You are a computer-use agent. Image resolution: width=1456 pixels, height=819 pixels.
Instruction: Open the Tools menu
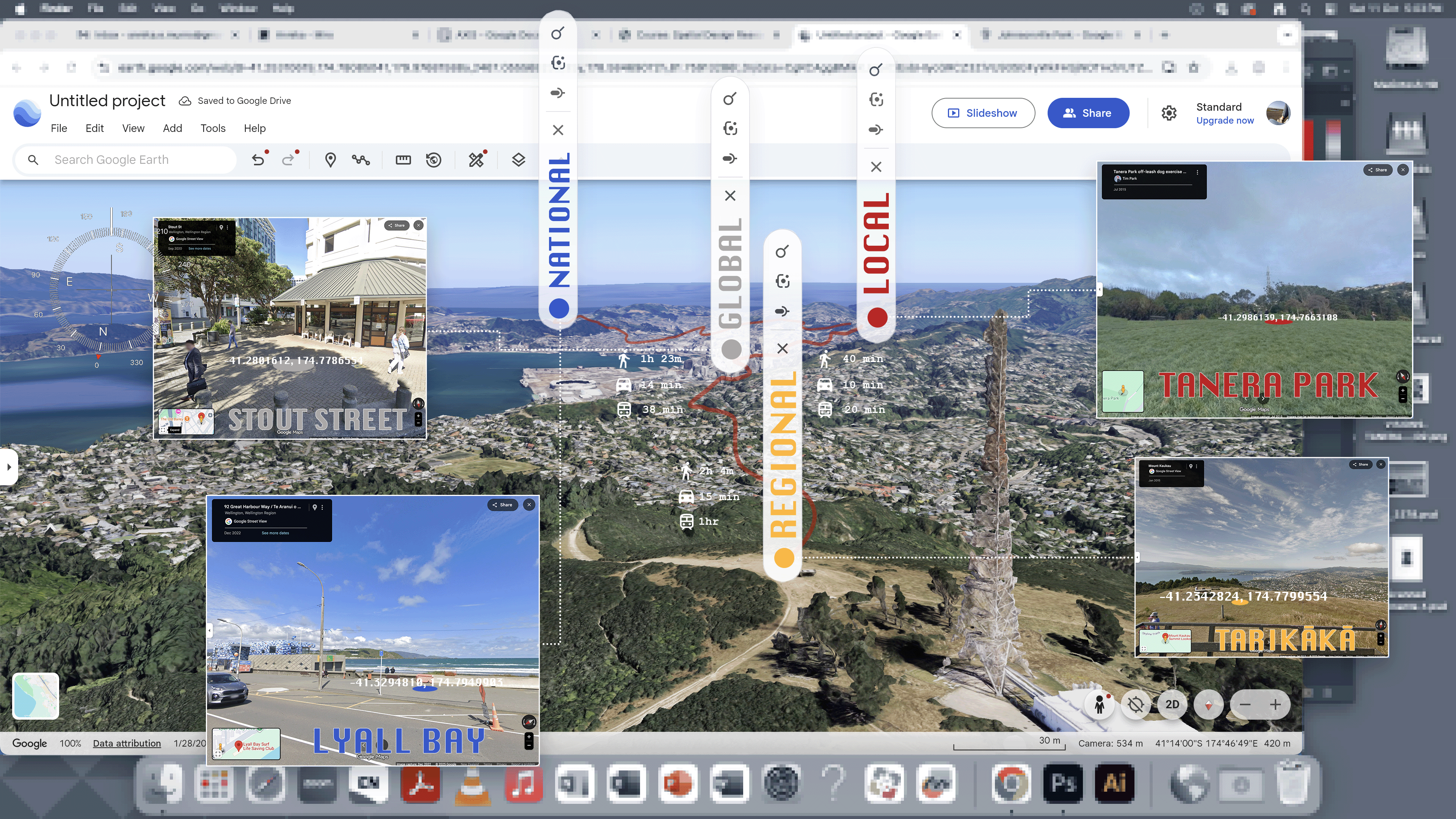point(212,128)
